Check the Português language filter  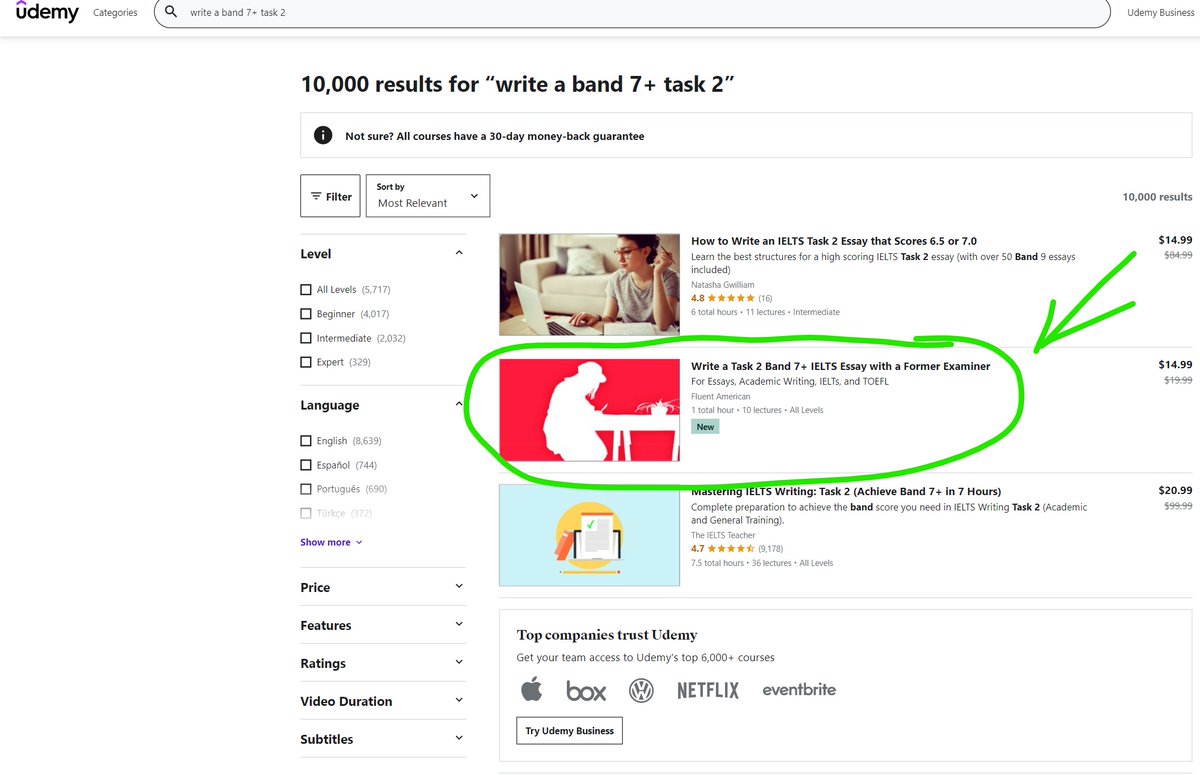pos(306,489)
